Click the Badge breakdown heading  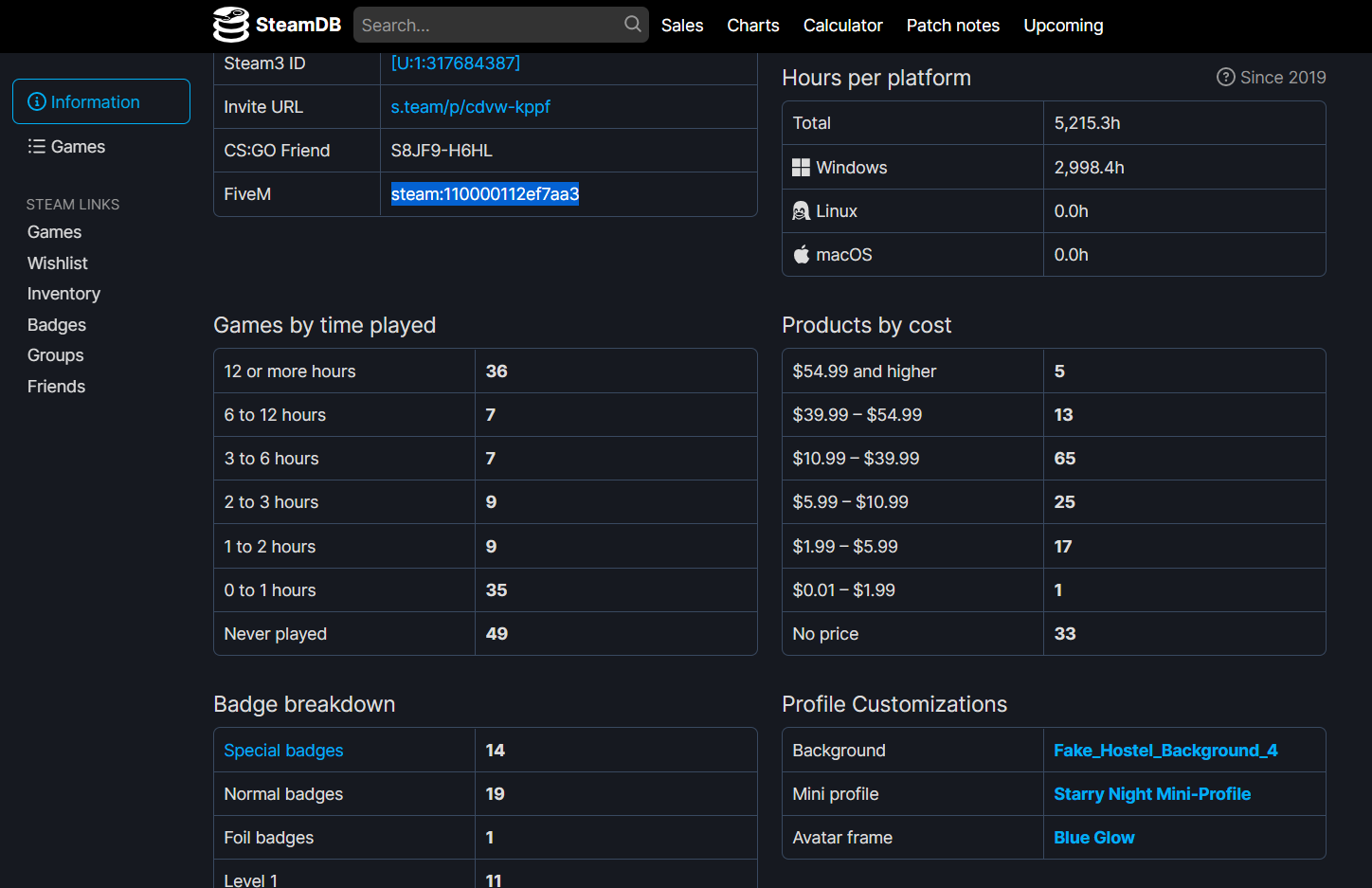coord(304,704)
